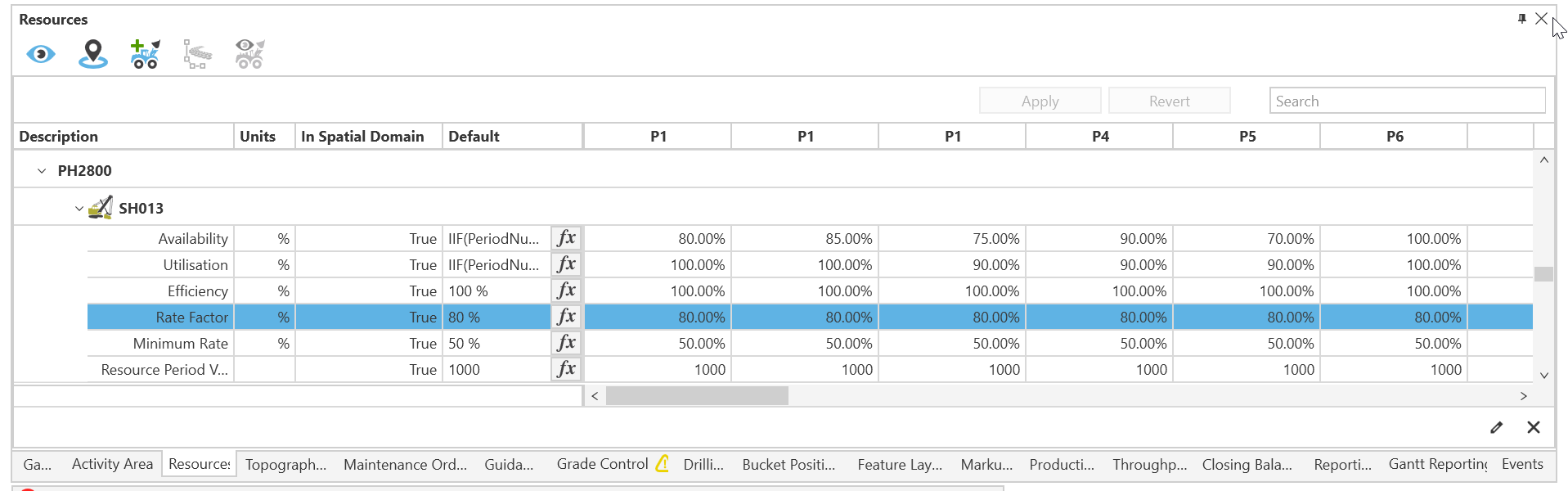Open the Closing Bala... tab
This screenshot has width=1568, height=491.
[1247, 464]
